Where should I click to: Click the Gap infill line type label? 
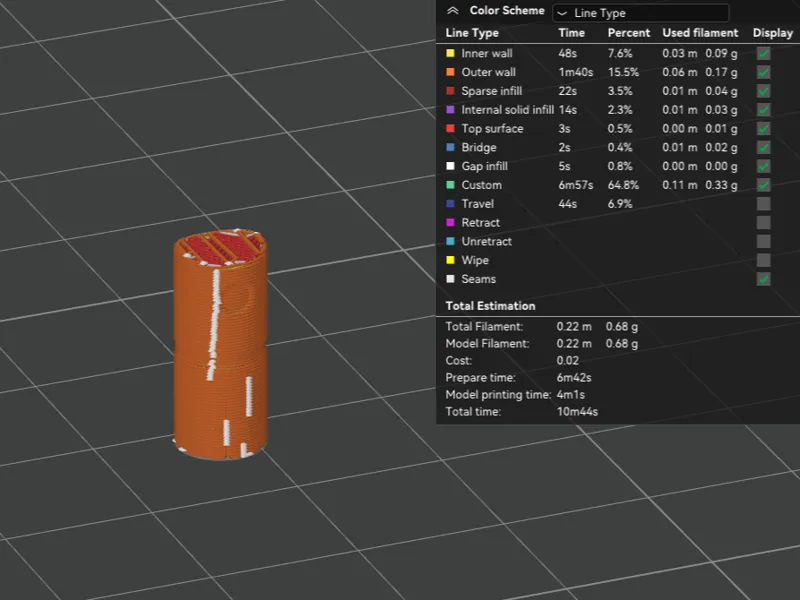[x=484, y=166]
